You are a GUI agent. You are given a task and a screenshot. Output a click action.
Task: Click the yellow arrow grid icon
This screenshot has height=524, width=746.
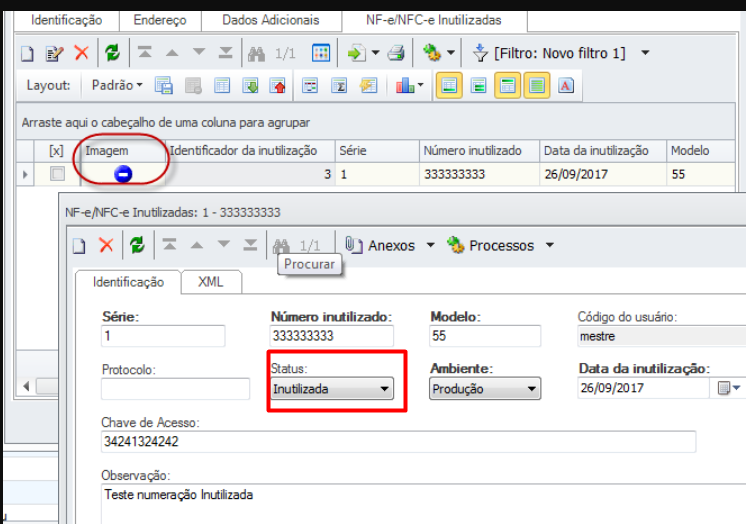point(368,86)
